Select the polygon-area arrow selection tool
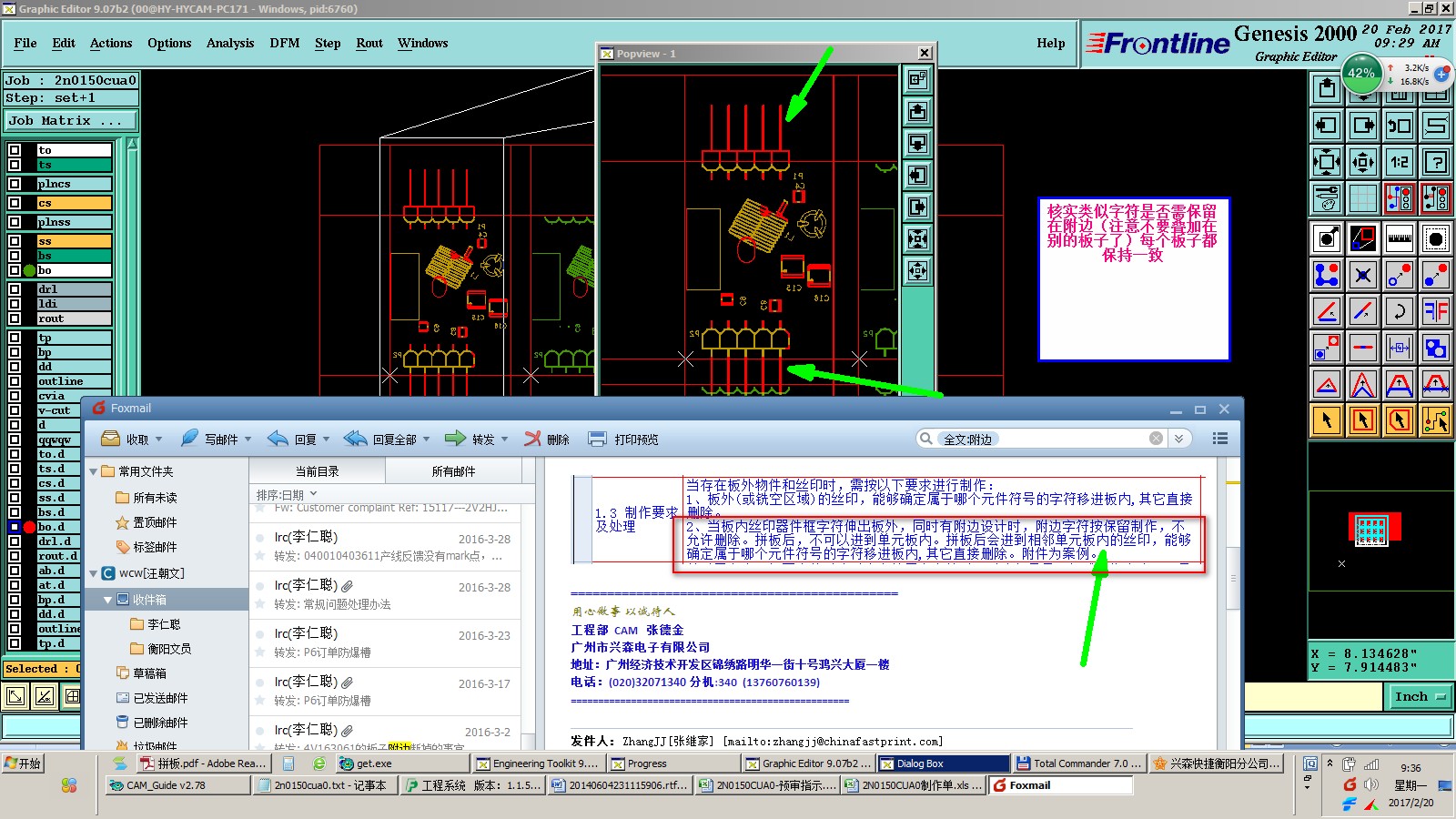 tap(1400, 420)
